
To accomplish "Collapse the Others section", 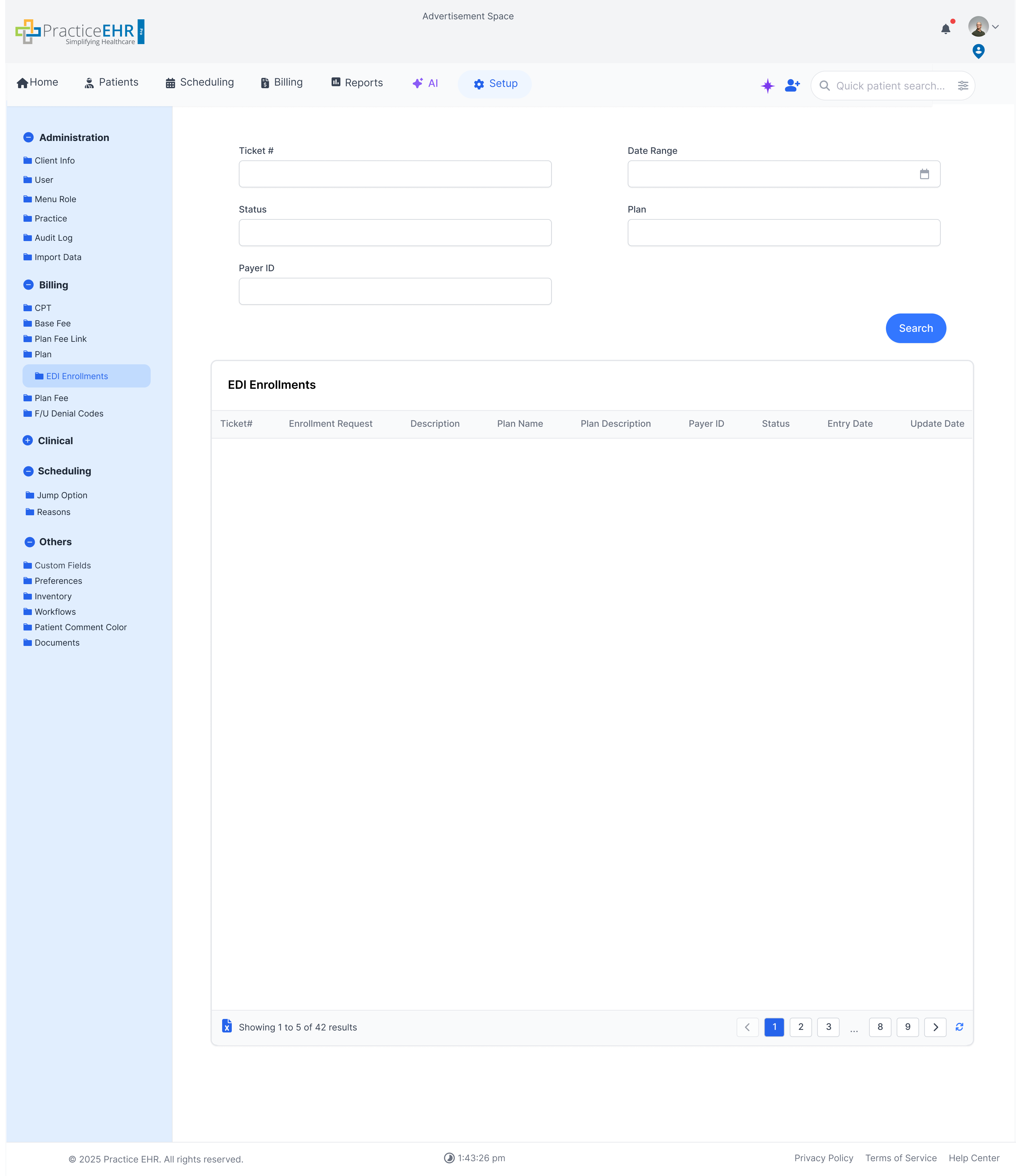I will pyautogui.click(x=29, y=542).
